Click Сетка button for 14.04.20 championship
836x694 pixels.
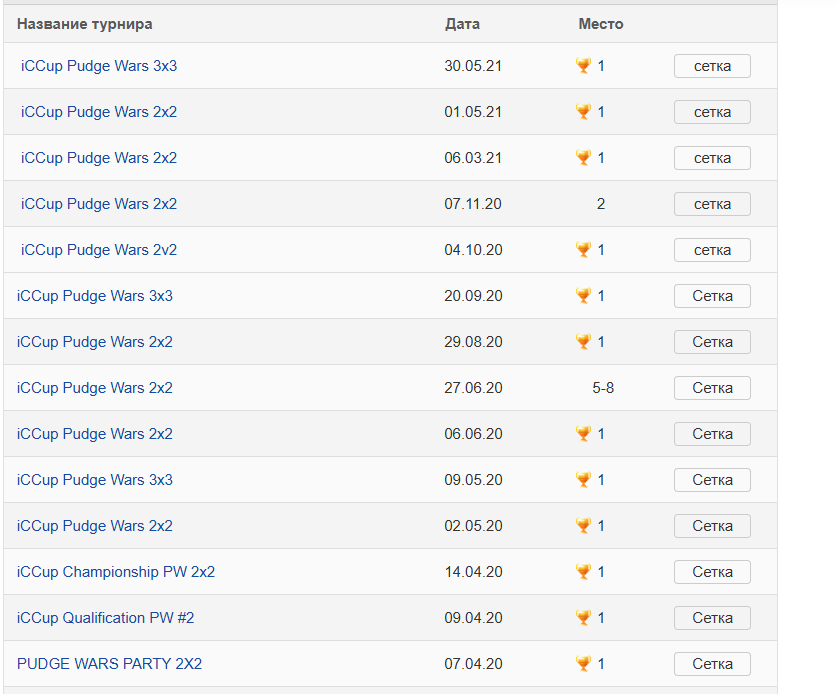tap(712, 572)
